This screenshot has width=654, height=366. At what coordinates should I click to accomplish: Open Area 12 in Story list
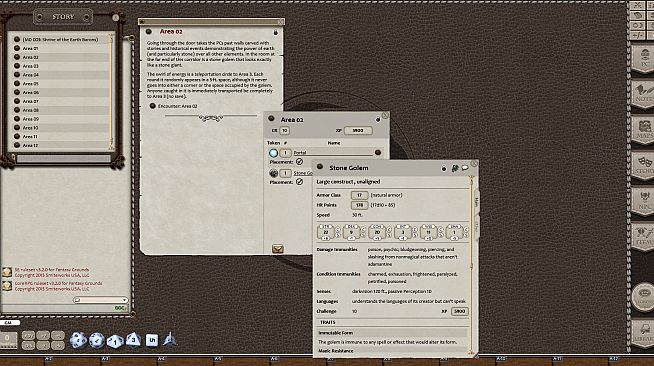30,145
